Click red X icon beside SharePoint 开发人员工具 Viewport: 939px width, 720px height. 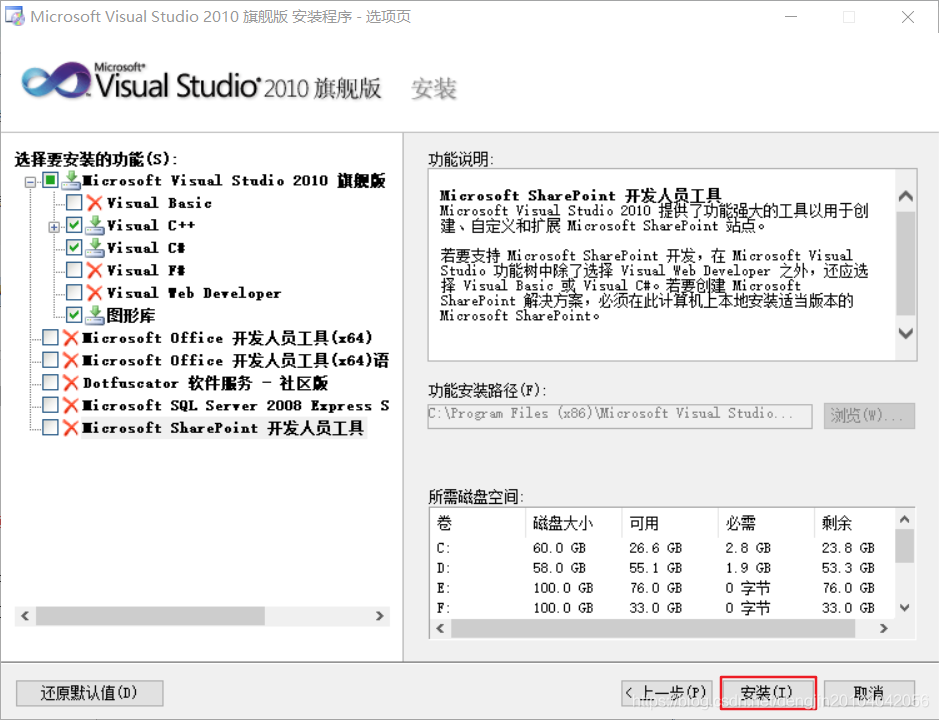click(71, 428)
